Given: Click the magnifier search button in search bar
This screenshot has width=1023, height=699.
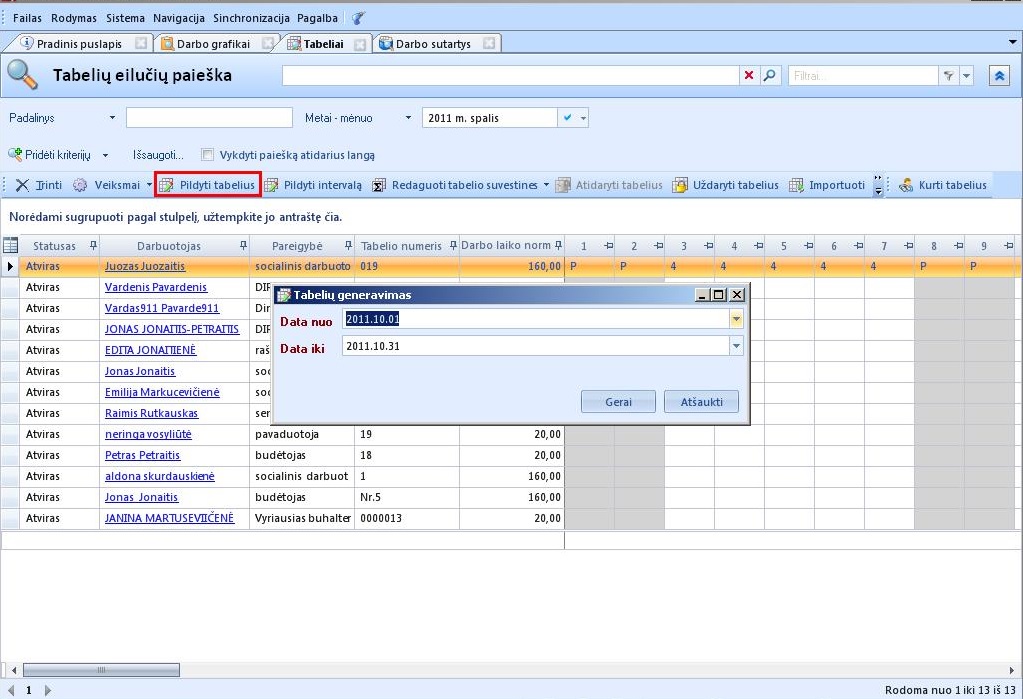Looking at the screenshot, I should click(770, 76).
